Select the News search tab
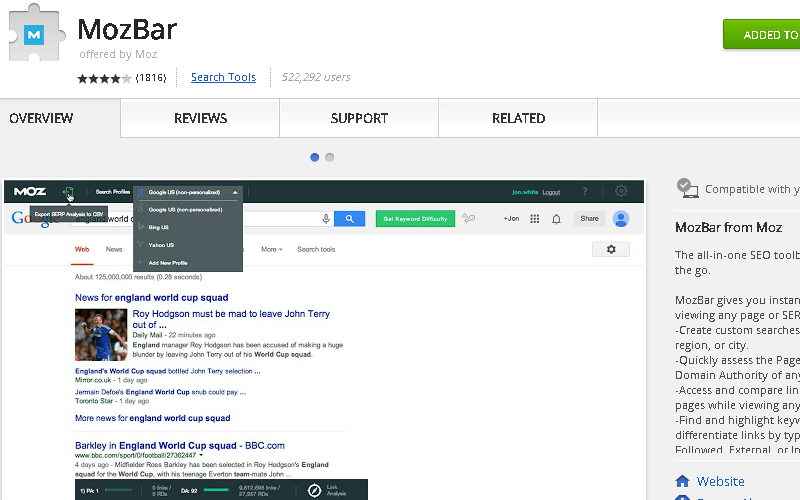The width and height of the screenshot is (800, 500). pyautogui.click(x=114, y=249)
